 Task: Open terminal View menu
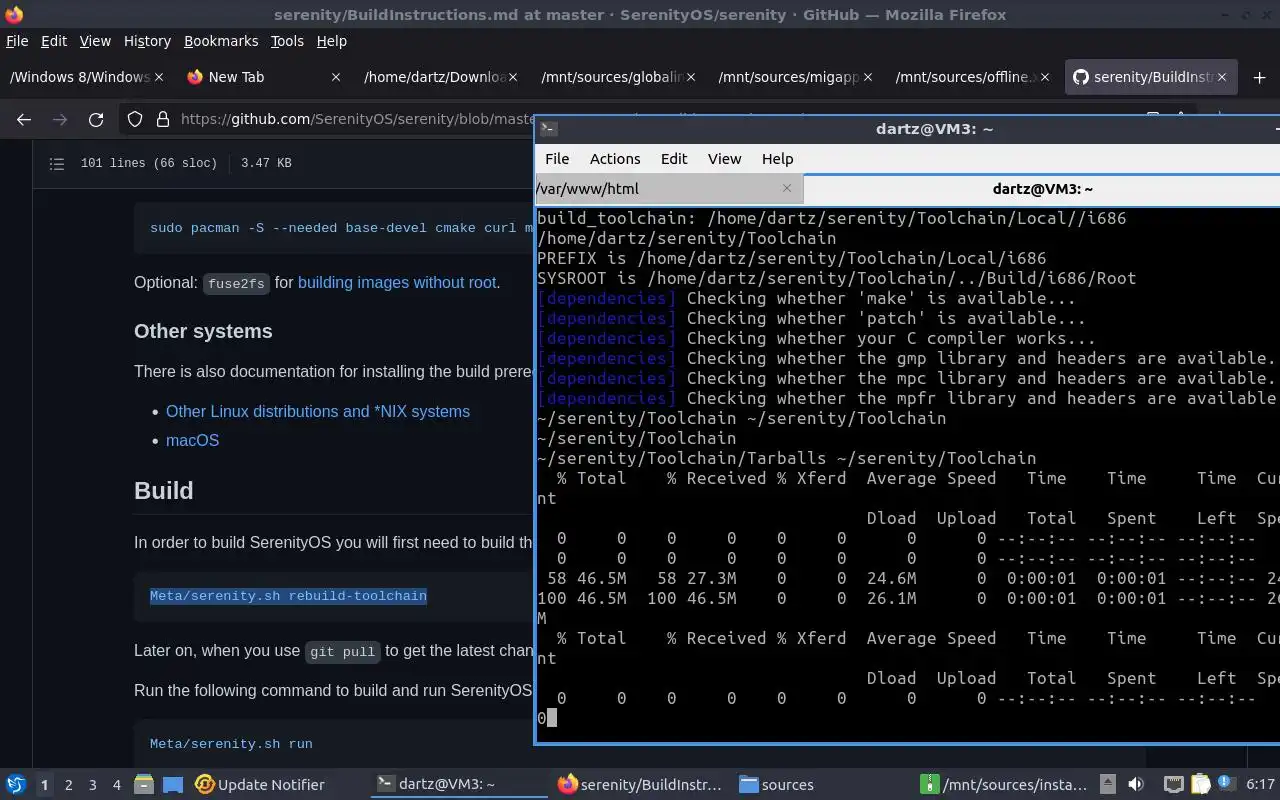click(725, 159)
